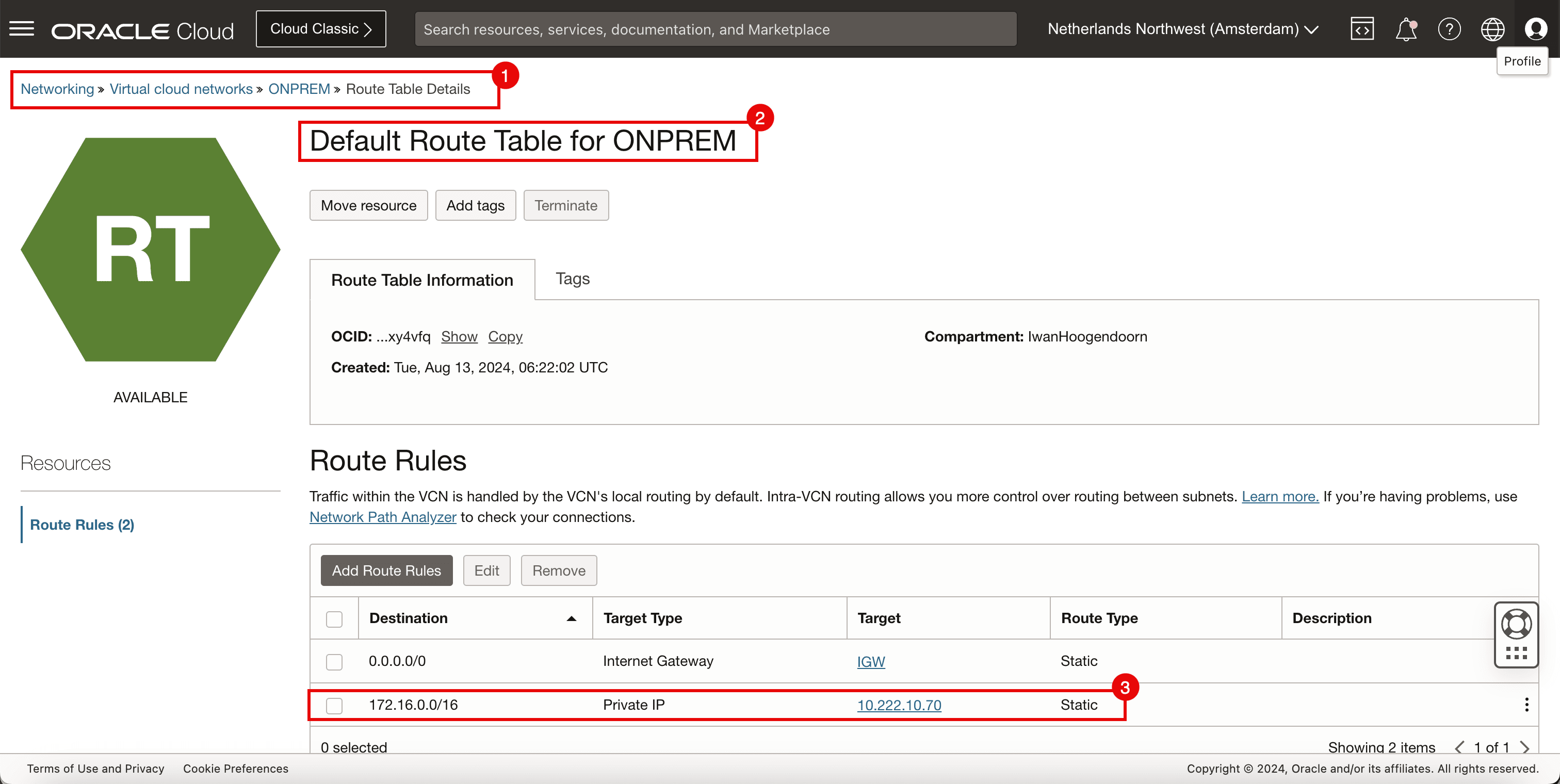This screenshot has width=1560, height=784.
Task: Sort by Destination column arrow
Action: tap(571, 619)
